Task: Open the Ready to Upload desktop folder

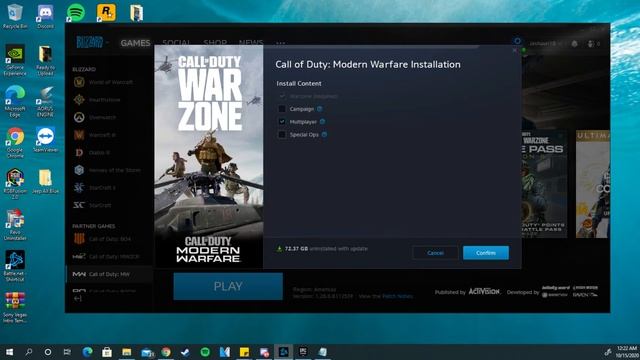Action: point(45,60)
